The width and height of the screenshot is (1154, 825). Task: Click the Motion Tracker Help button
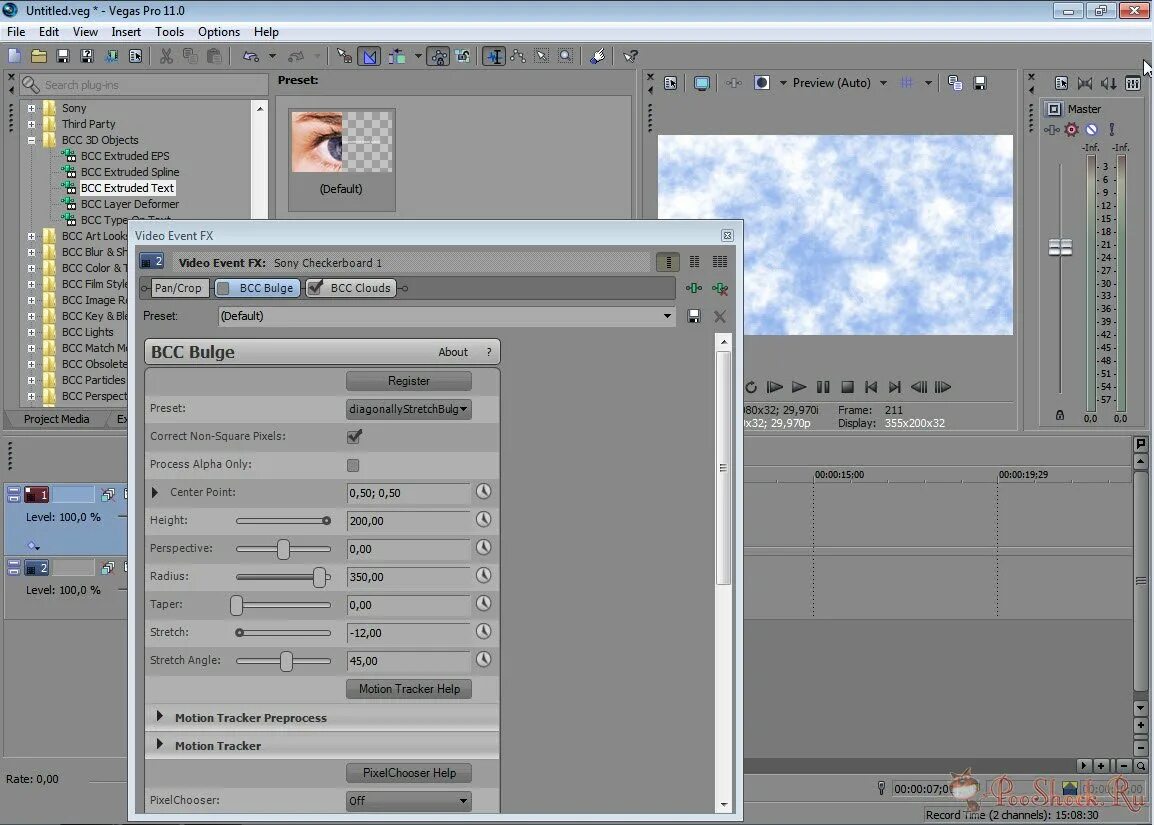408,688
